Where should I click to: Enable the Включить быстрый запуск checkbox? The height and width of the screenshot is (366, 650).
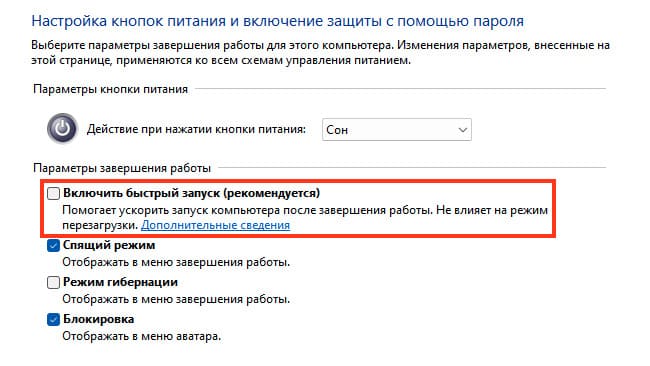[53, 193]
